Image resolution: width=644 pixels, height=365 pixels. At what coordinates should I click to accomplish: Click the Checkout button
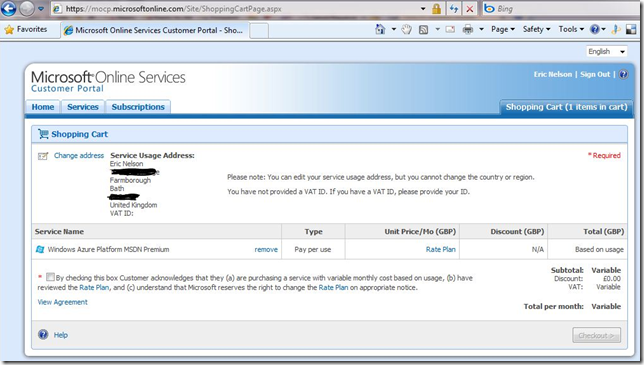point(596,335)
